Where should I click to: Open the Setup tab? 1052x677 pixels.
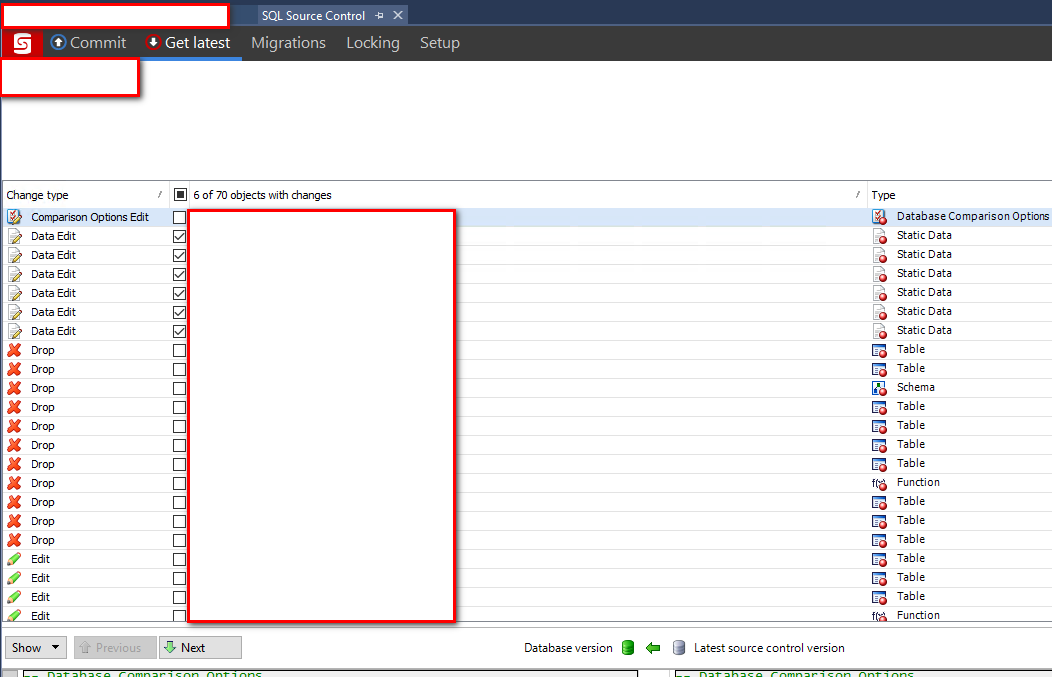440,43
